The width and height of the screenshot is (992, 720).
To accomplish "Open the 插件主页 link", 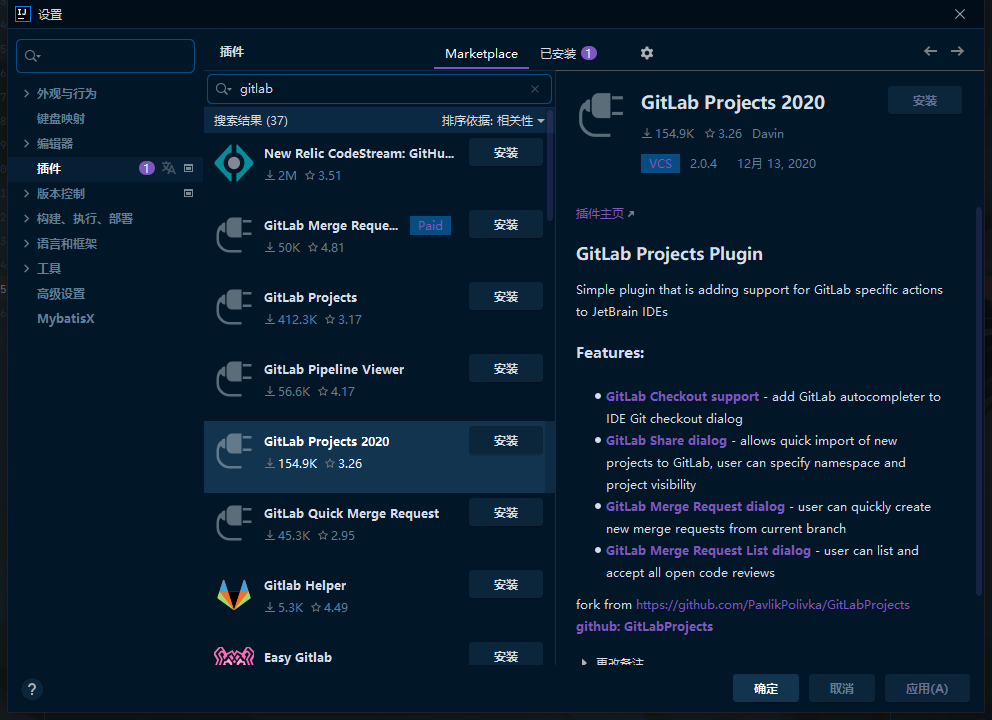I will (x=605, y=214).
